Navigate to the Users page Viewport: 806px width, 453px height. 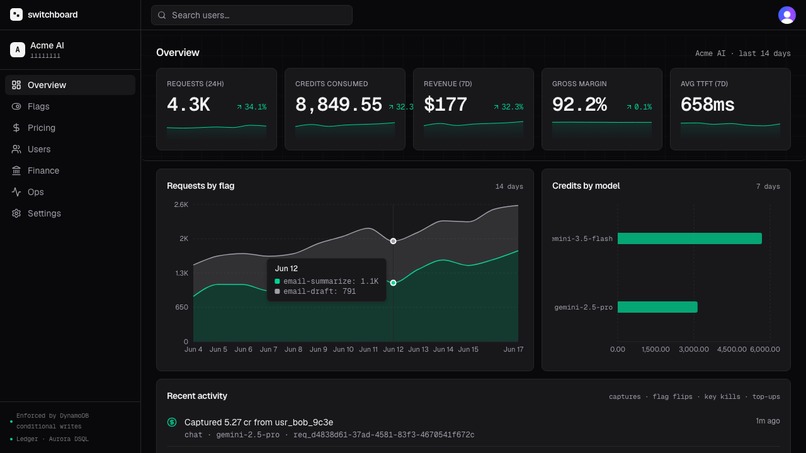pyautogui.click(x=70, y=149)
